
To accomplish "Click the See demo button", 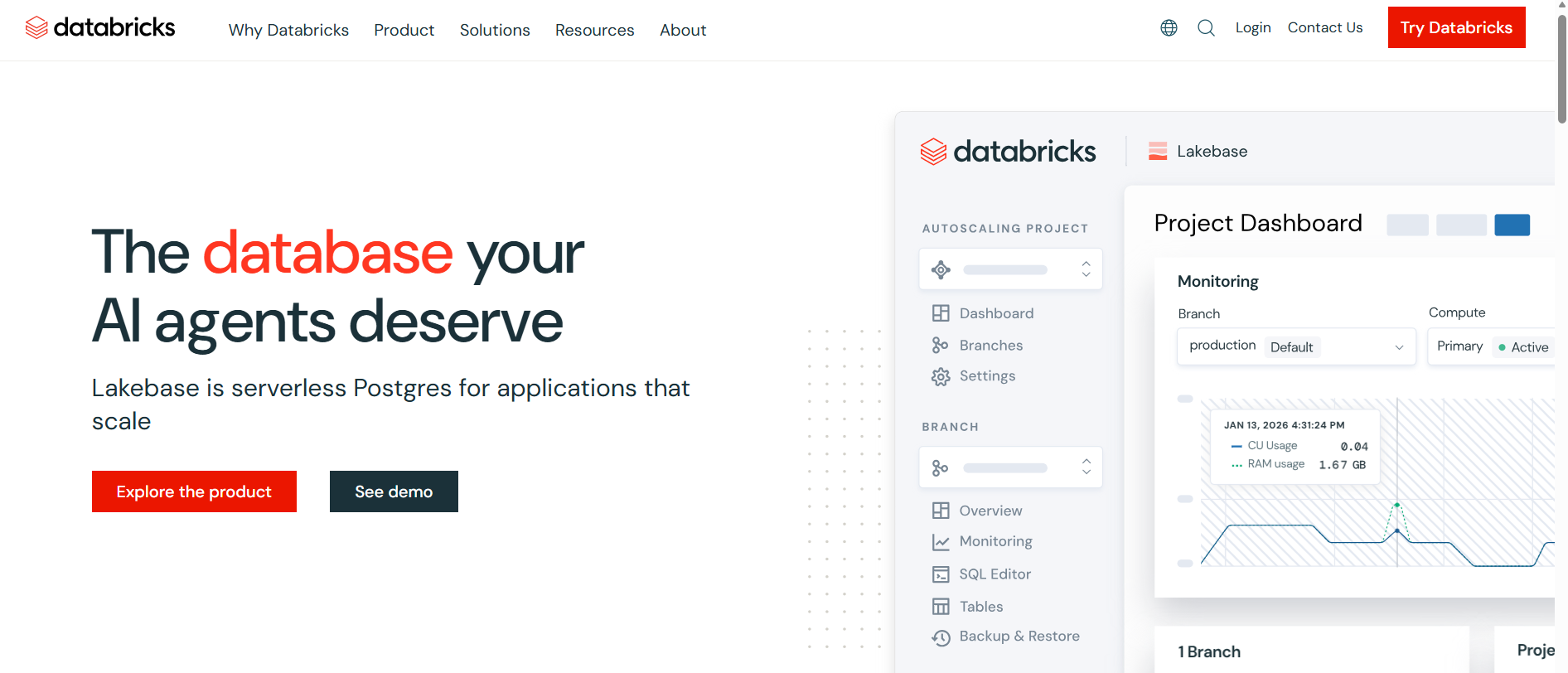I will (394, 491).
